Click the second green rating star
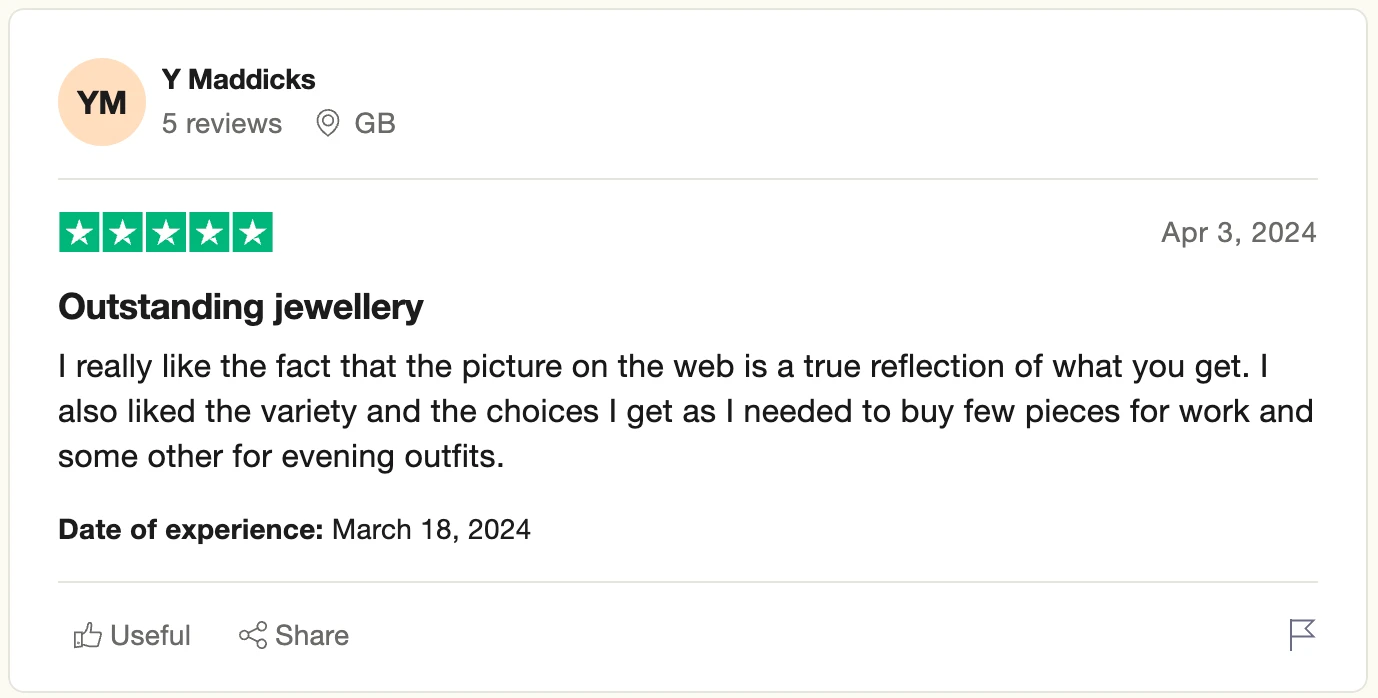The image size is (1378, 698). (123, 233)
